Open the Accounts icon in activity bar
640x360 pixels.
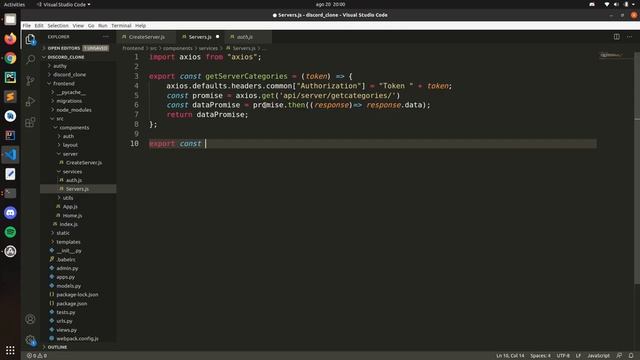[30, 319]
